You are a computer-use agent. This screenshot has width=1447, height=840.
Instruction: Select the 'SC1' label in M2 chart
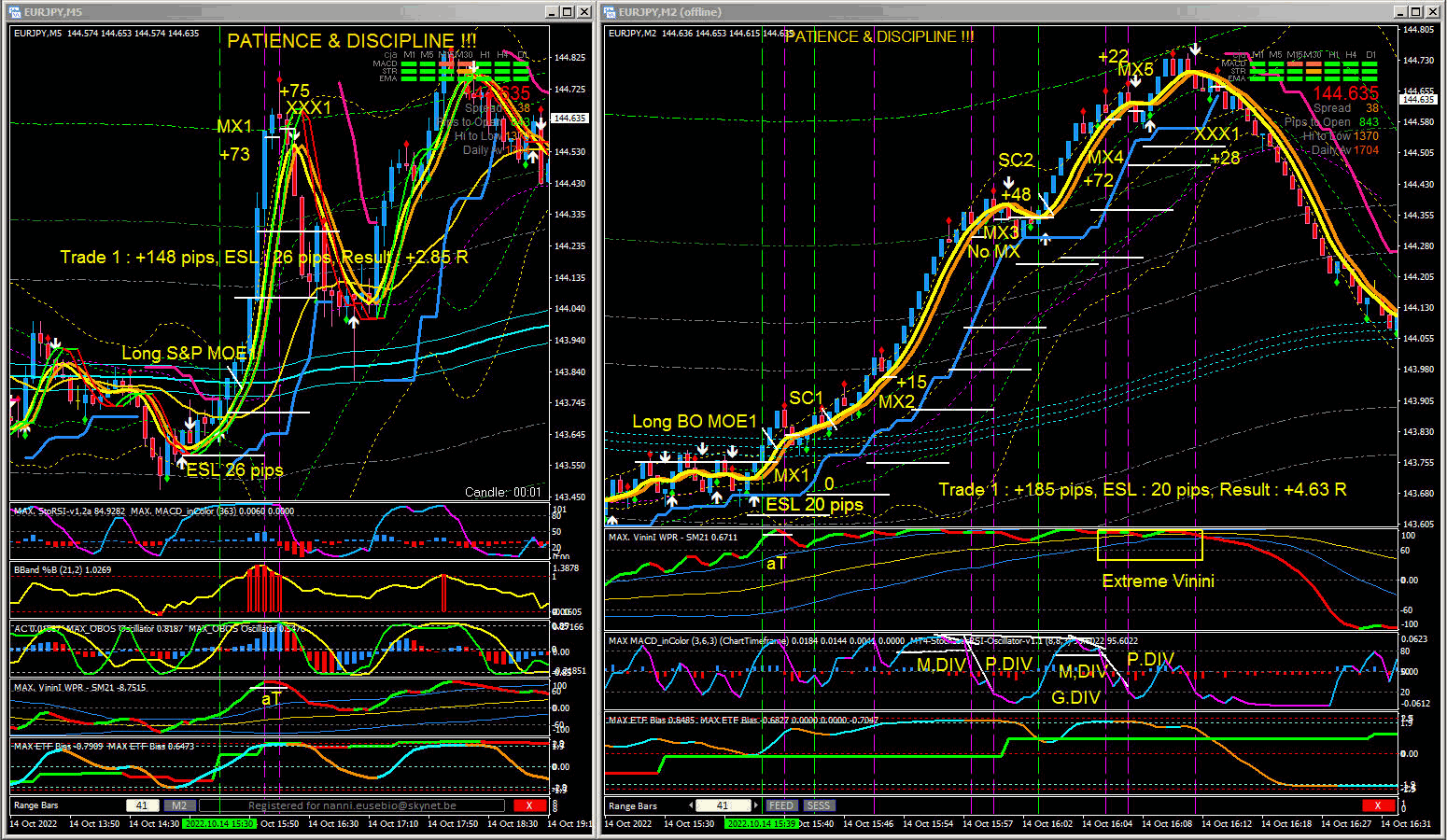click(806, 399)
